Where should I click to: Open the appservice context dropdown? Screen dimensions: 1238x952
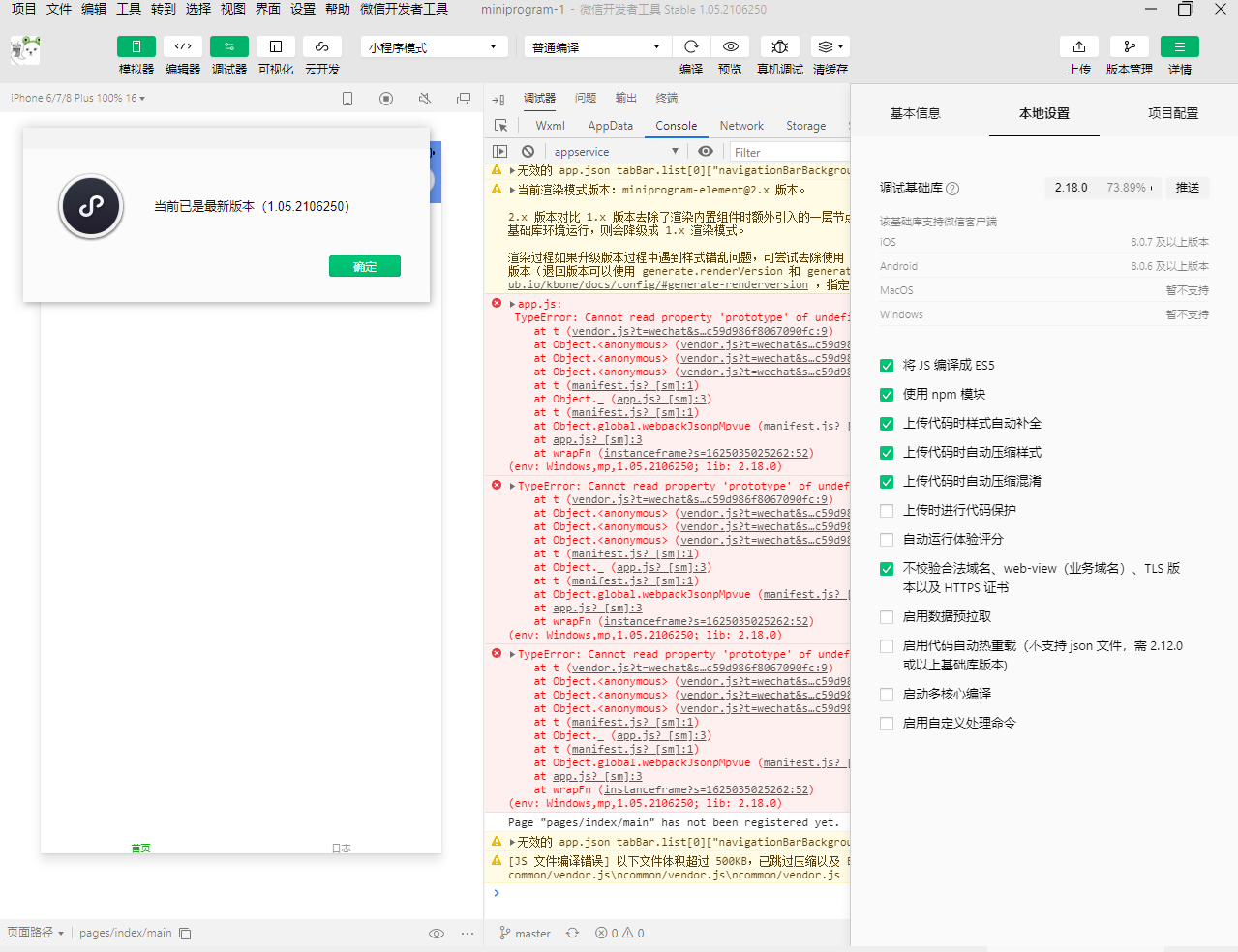(x=616, y=152)
